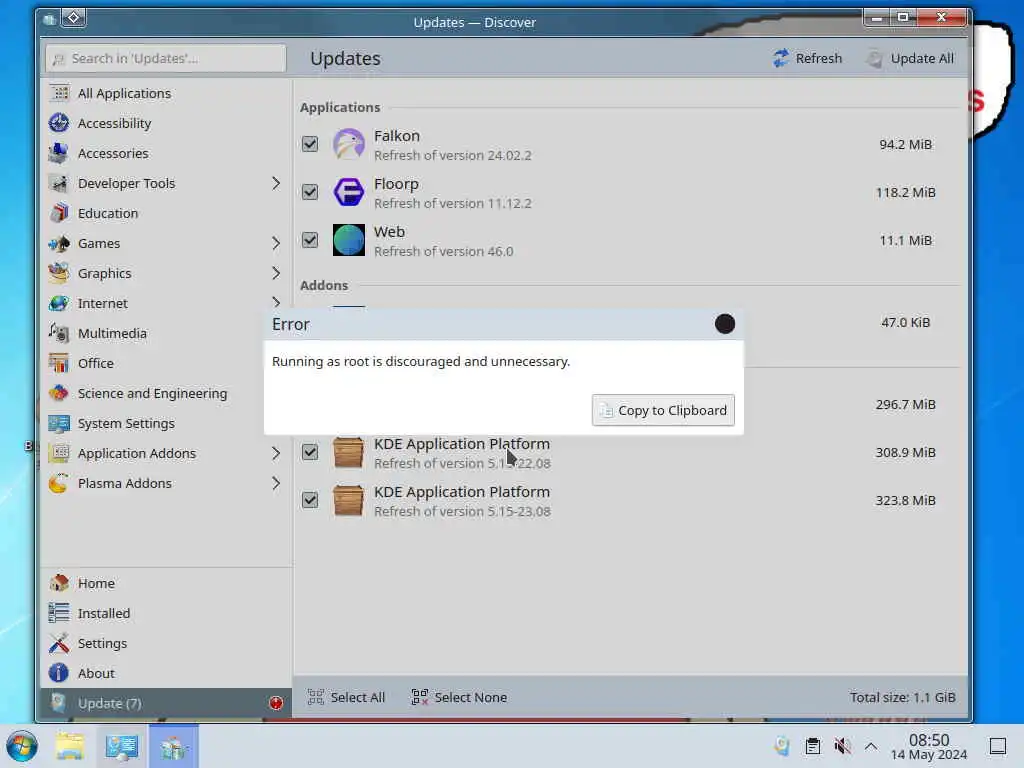Click the Update All button

910,59
